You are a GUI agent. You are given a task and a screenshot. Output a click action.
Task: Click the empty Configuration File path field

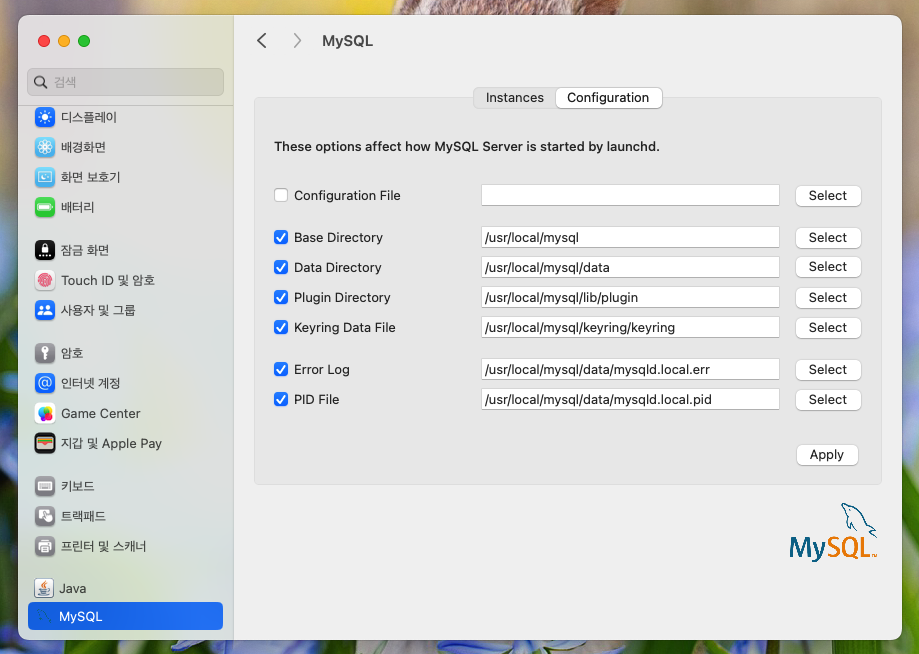click(630, 195)
